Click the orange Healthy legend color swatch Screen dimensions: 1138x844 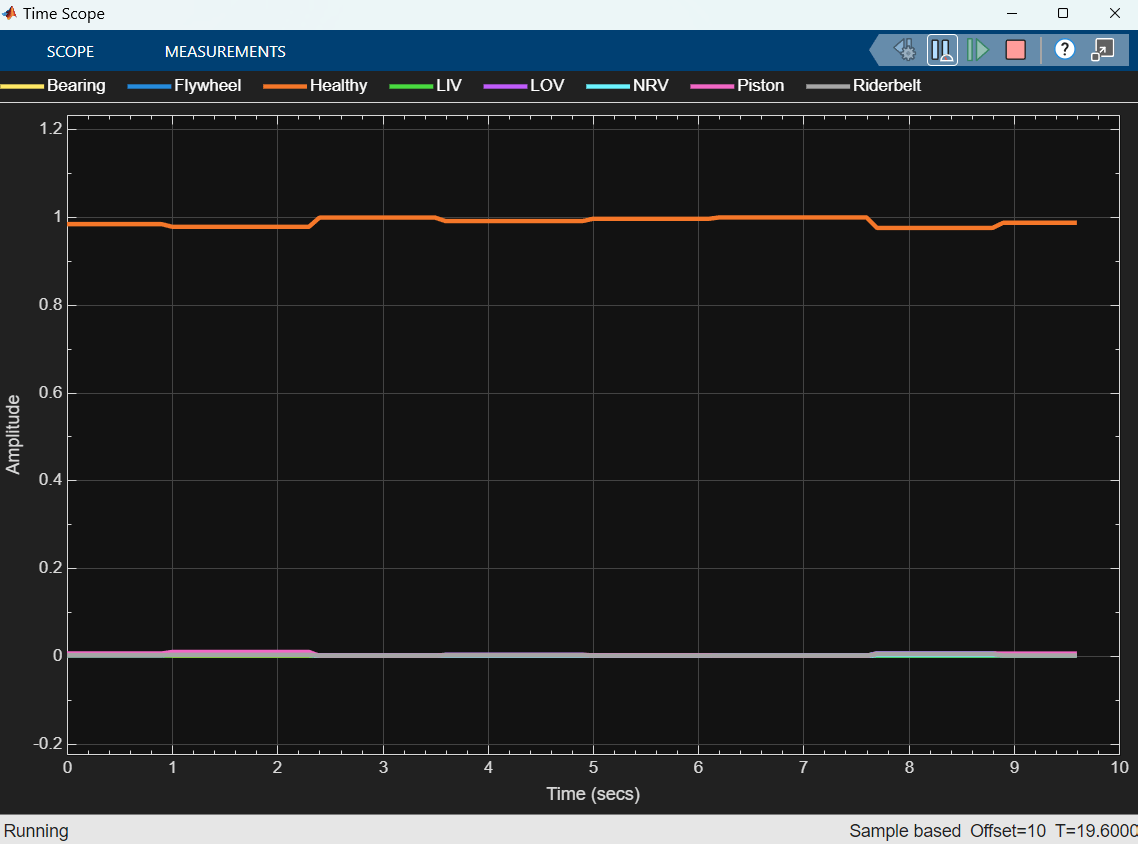[284, 86]
